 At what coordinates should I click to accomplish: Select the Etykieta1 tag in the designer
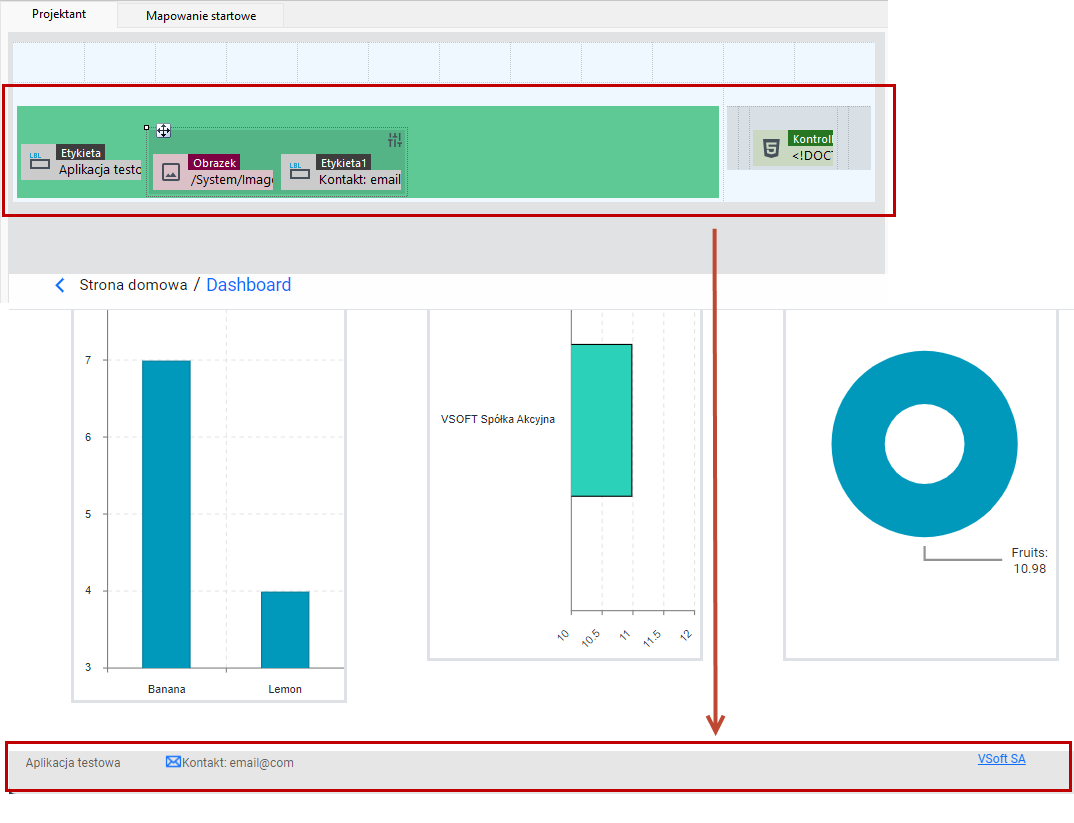pos(344,162)
